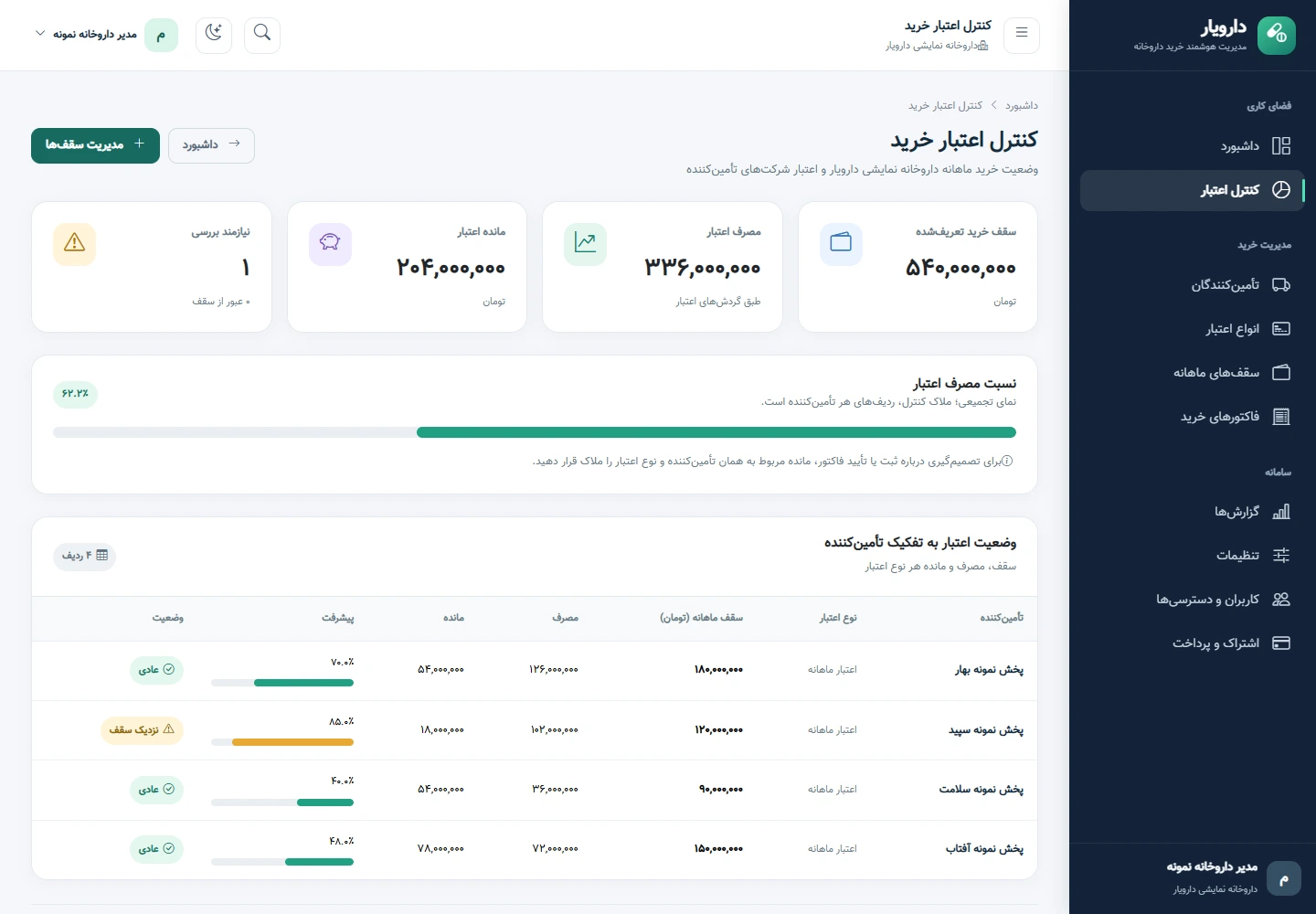This screenshot has width=1316, height=914.
Task: Click the green م avatar in header
Action: [161, 35]
